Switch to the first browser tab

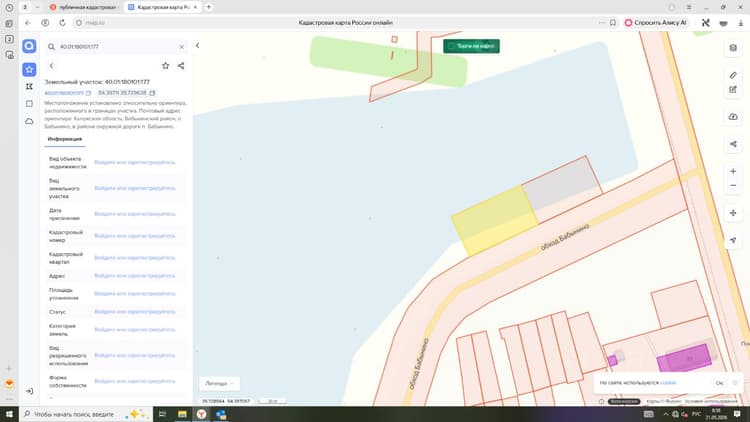click(85, 7)
